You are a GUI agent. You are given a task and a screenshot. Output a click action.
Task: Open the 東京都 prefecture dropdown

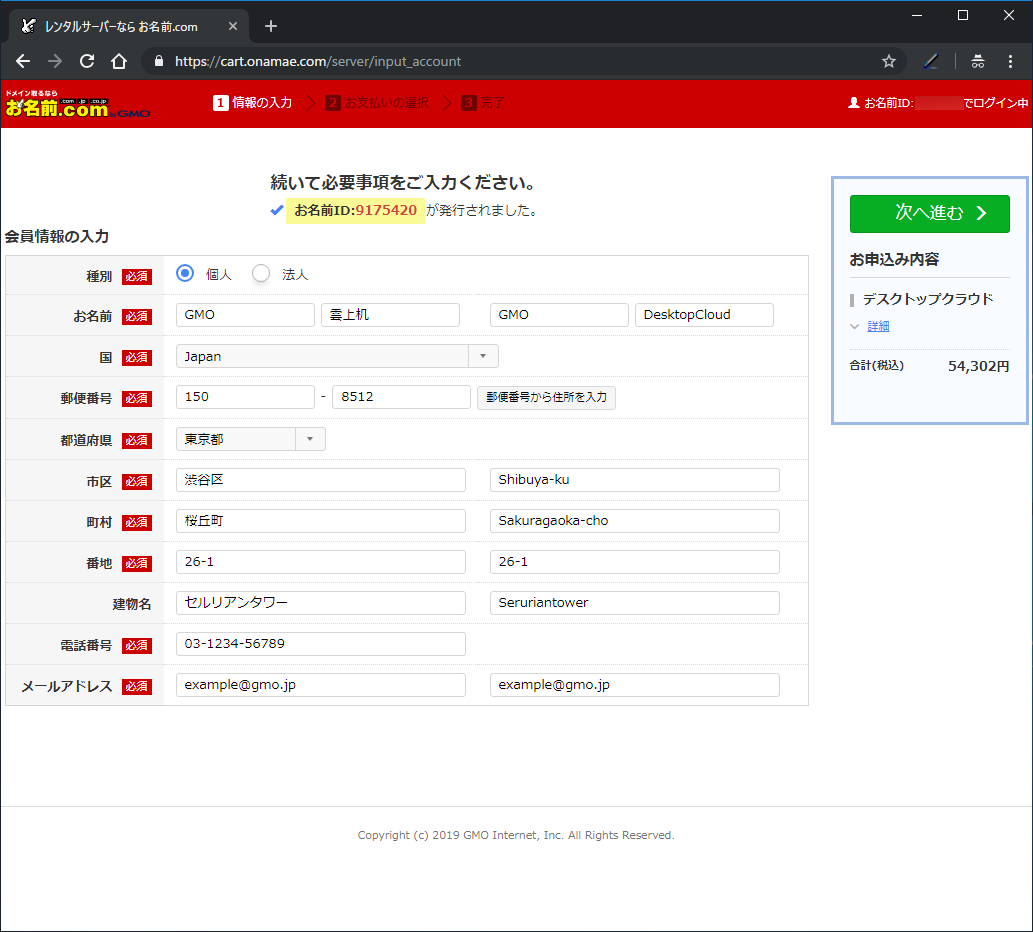click(251, 439)
